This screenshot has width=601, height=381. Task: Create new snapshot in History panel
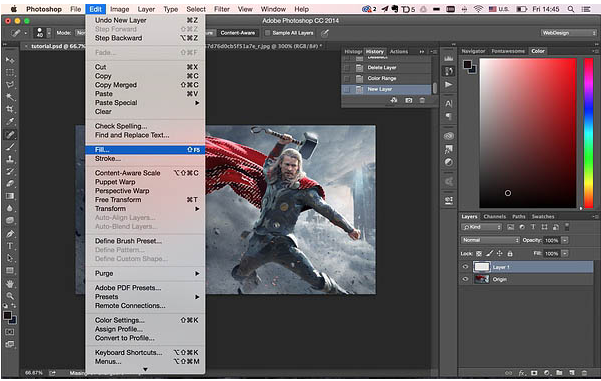(409, 100)
